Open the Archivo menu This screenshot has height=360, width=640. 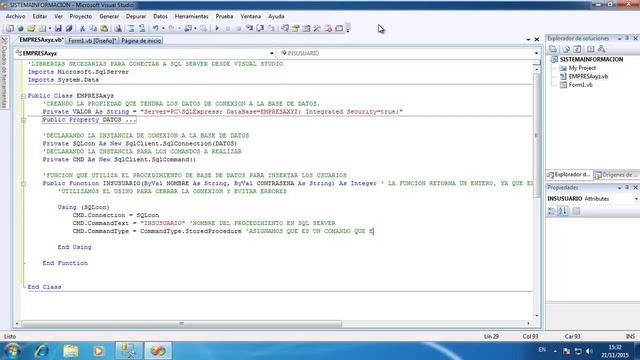[16, 16]
